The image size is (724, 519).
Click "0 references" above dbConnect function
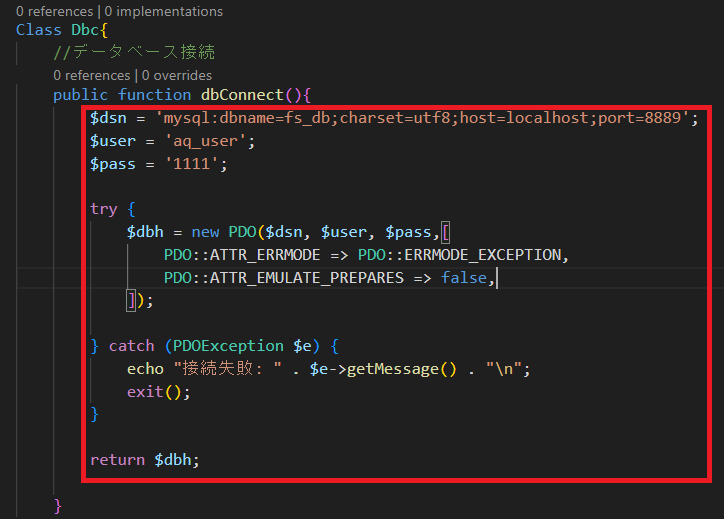point(92,75)
